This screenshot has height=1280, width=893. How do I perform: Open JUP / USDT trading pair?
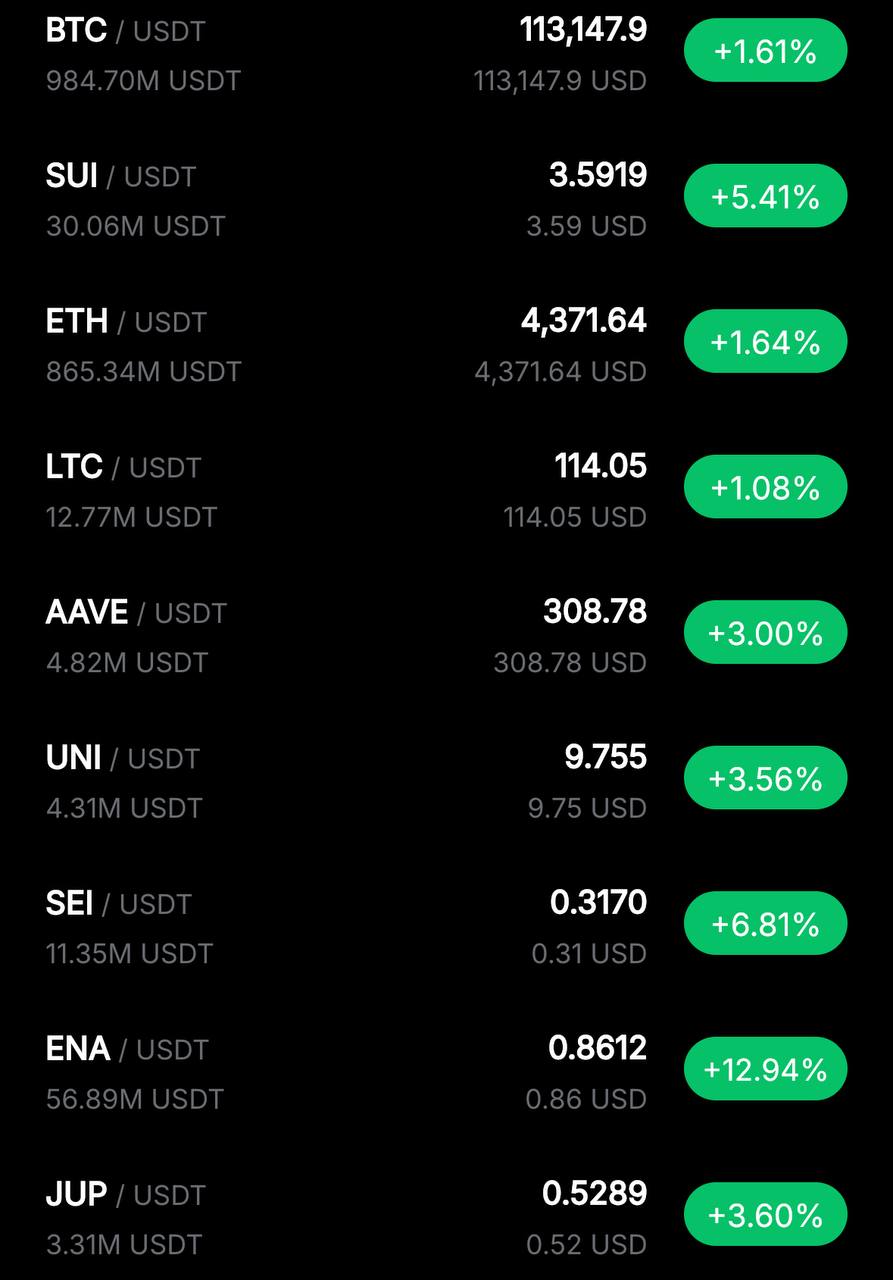446,1216
